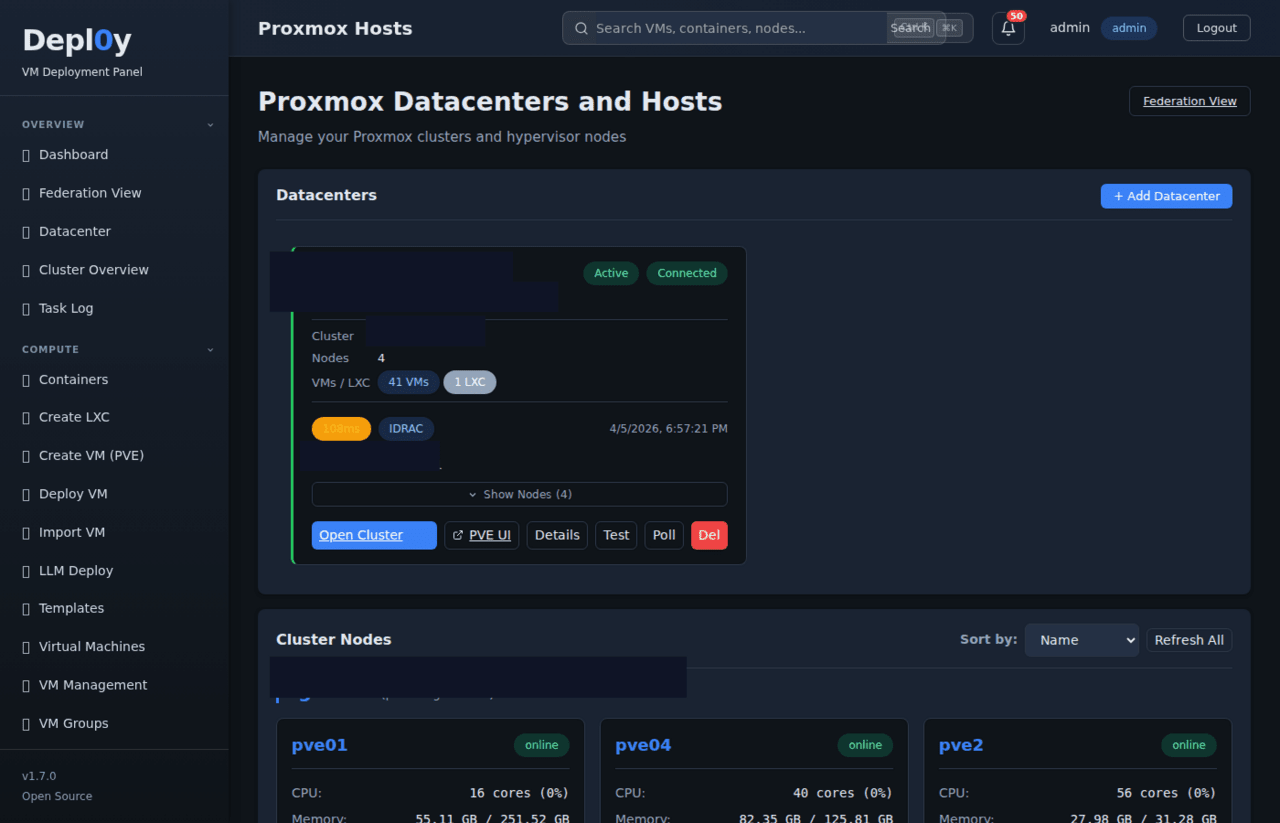Click the 1 LXC badge
This screenshot has height=823, width=1280.
point(470,382)
